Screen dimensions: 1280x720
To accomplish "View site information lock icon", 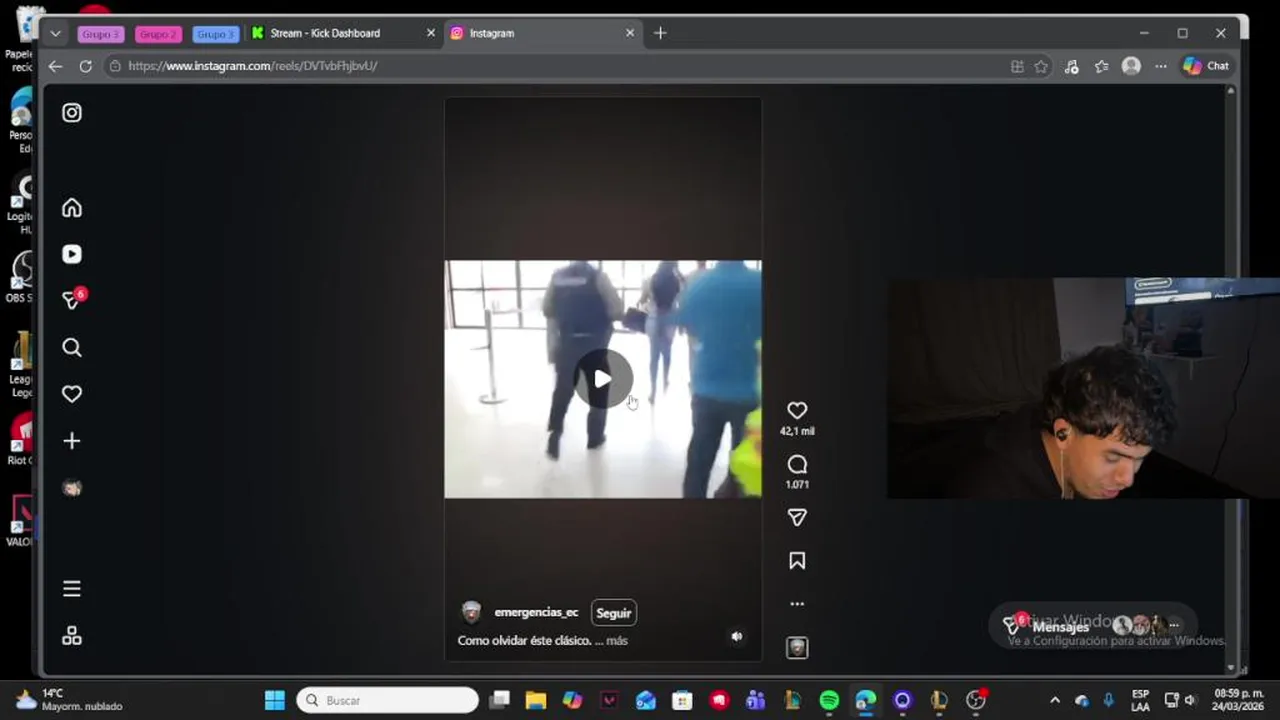I will (x=116, y=66).
